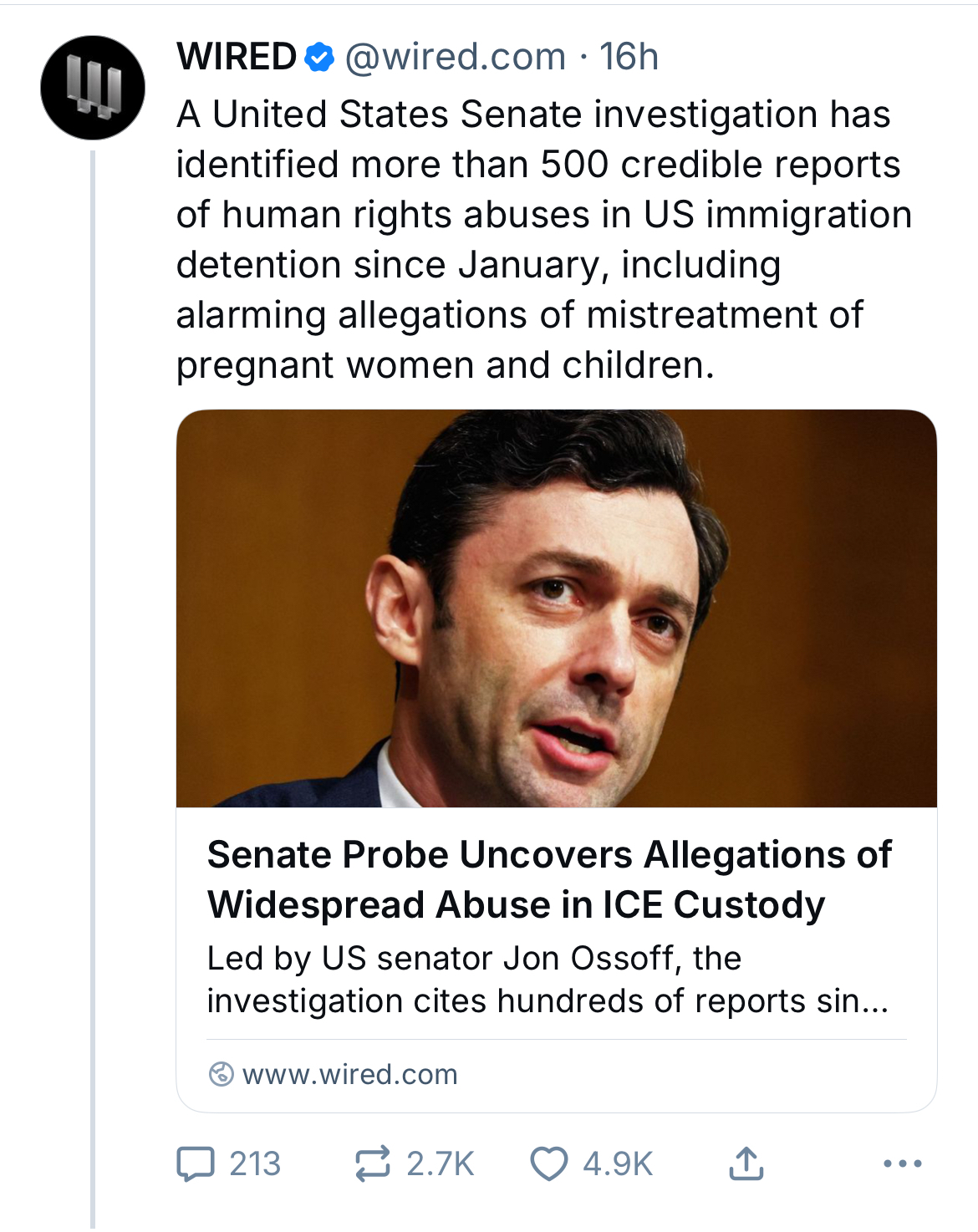Click the 4.9K likes count
Viewport: 978px width, 1232px height.
(x=618, y=1163)
